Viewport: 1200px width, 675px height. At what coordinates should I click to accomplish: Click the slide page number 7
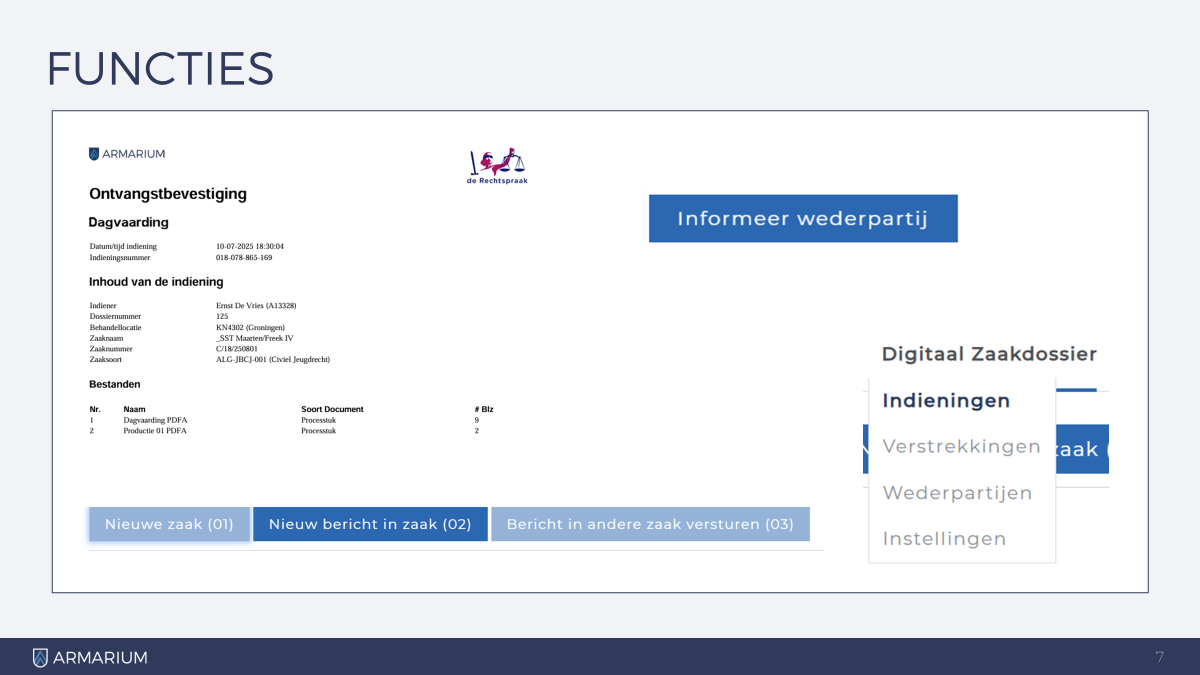tap(1159, 657)
